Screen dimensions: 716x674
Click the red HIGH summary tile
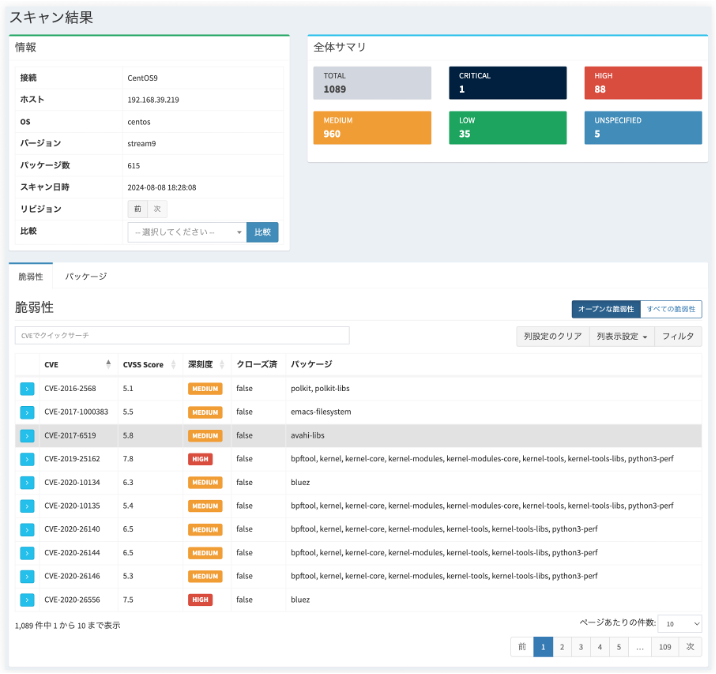click(643, 83)
